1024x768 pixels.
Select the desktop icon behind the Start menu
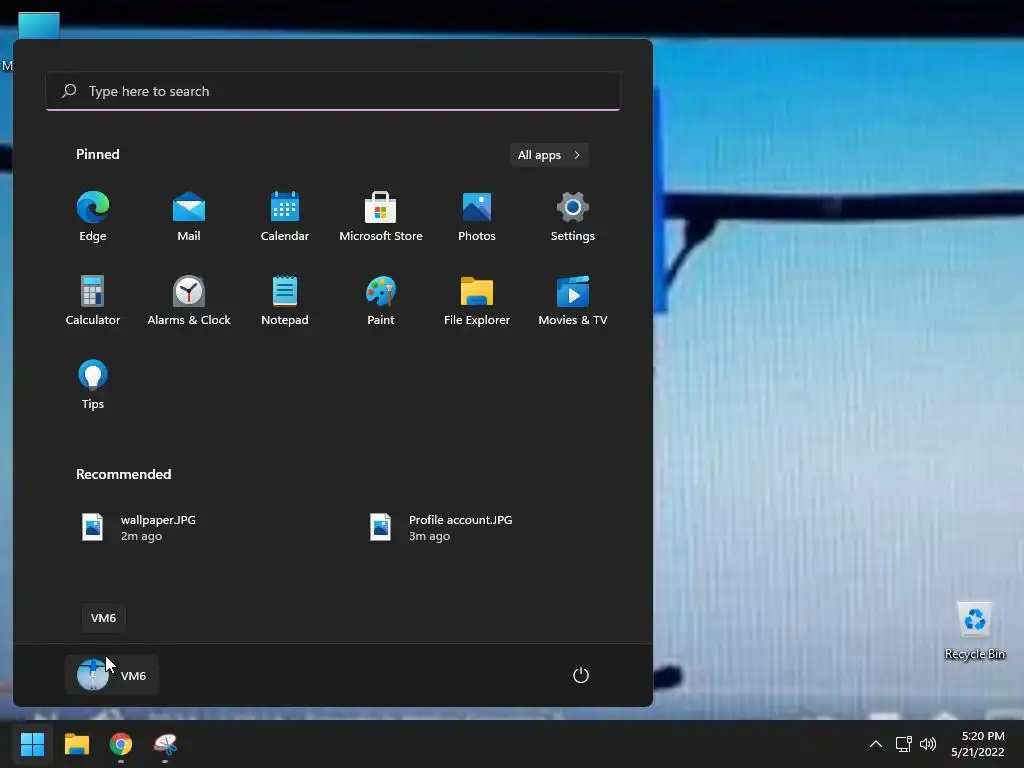tap(38, 25)
